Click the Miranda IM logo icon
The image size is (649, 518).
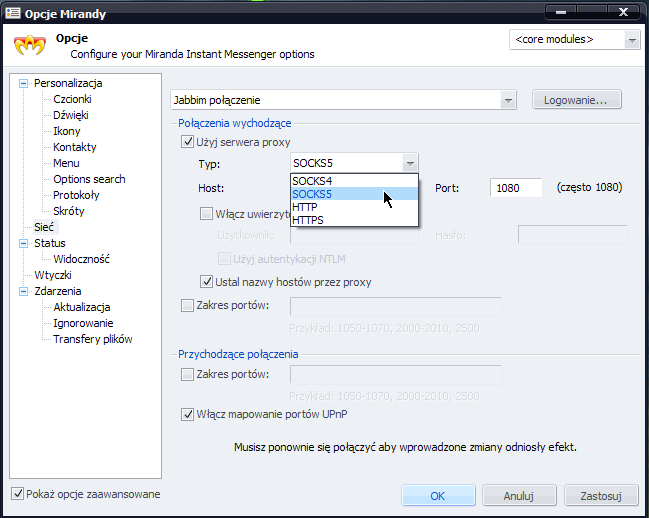[30, 45]
